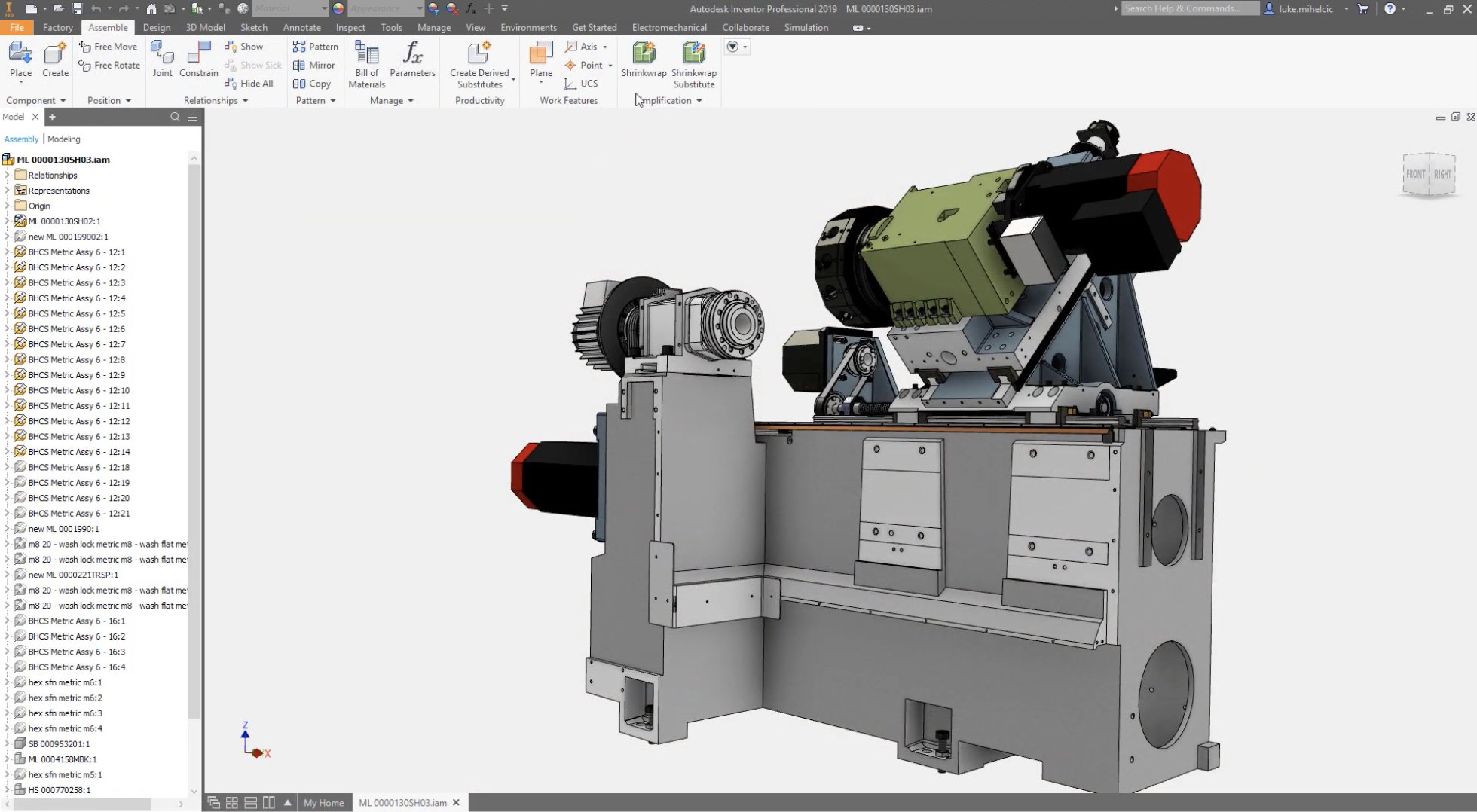Click the user account luke.mihelcic
Viewport: 1477px width, 812px height.
tap(1306, 8)
